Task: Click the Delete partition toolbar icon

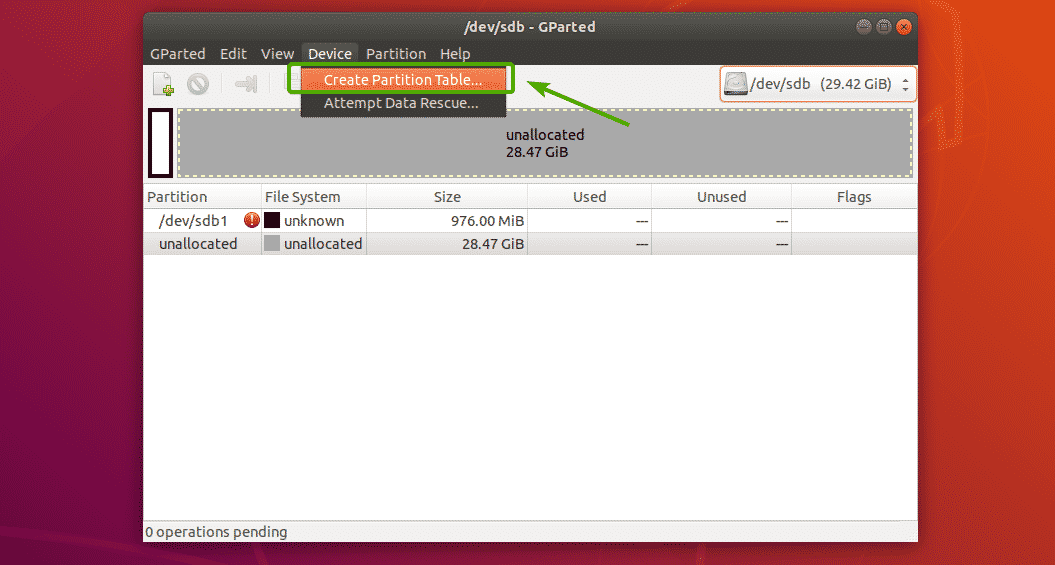Action: (x=198, y=84)
